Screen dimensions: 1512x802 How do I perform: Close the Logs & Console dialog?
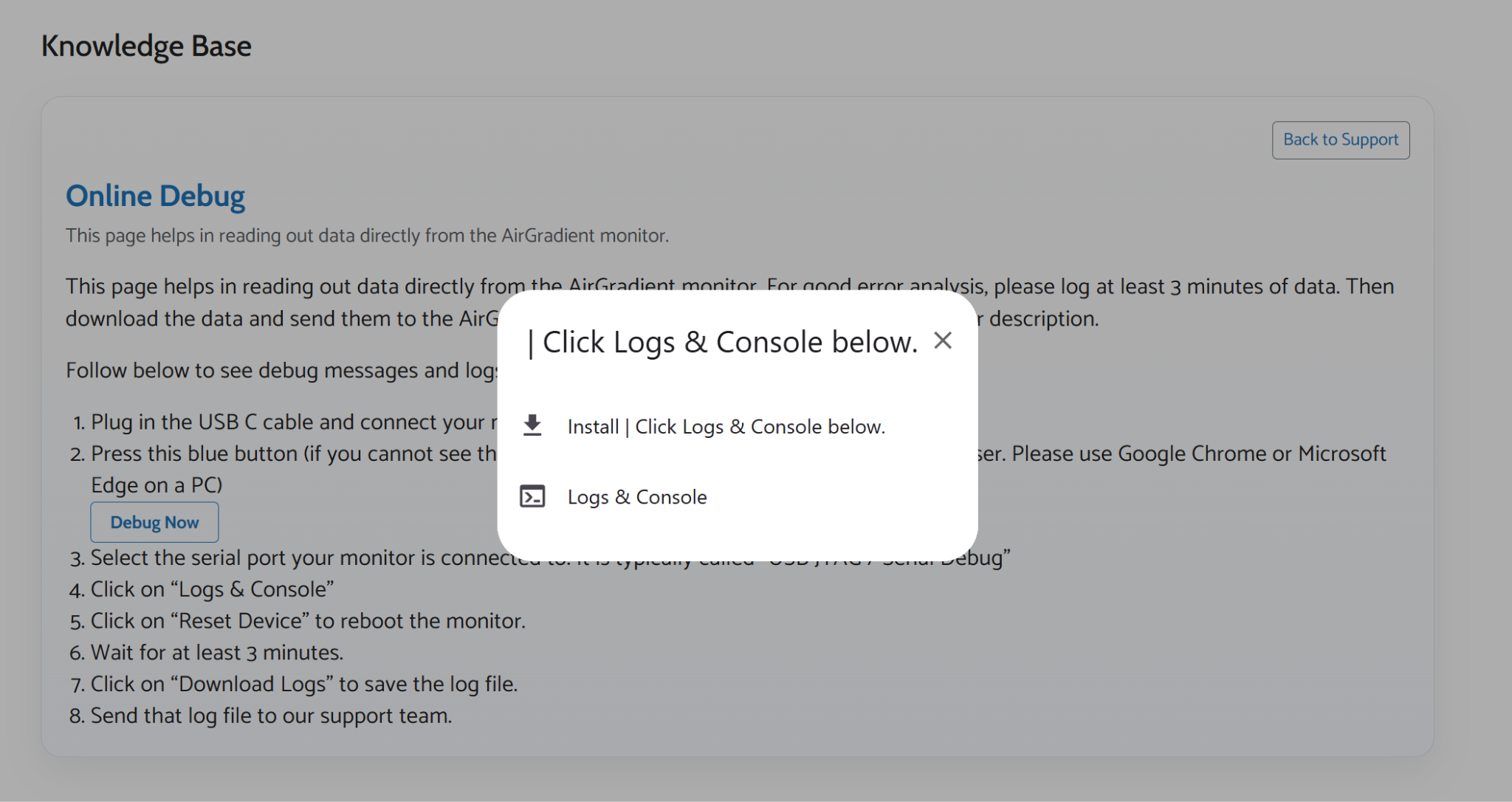click(x=942, y=340)
